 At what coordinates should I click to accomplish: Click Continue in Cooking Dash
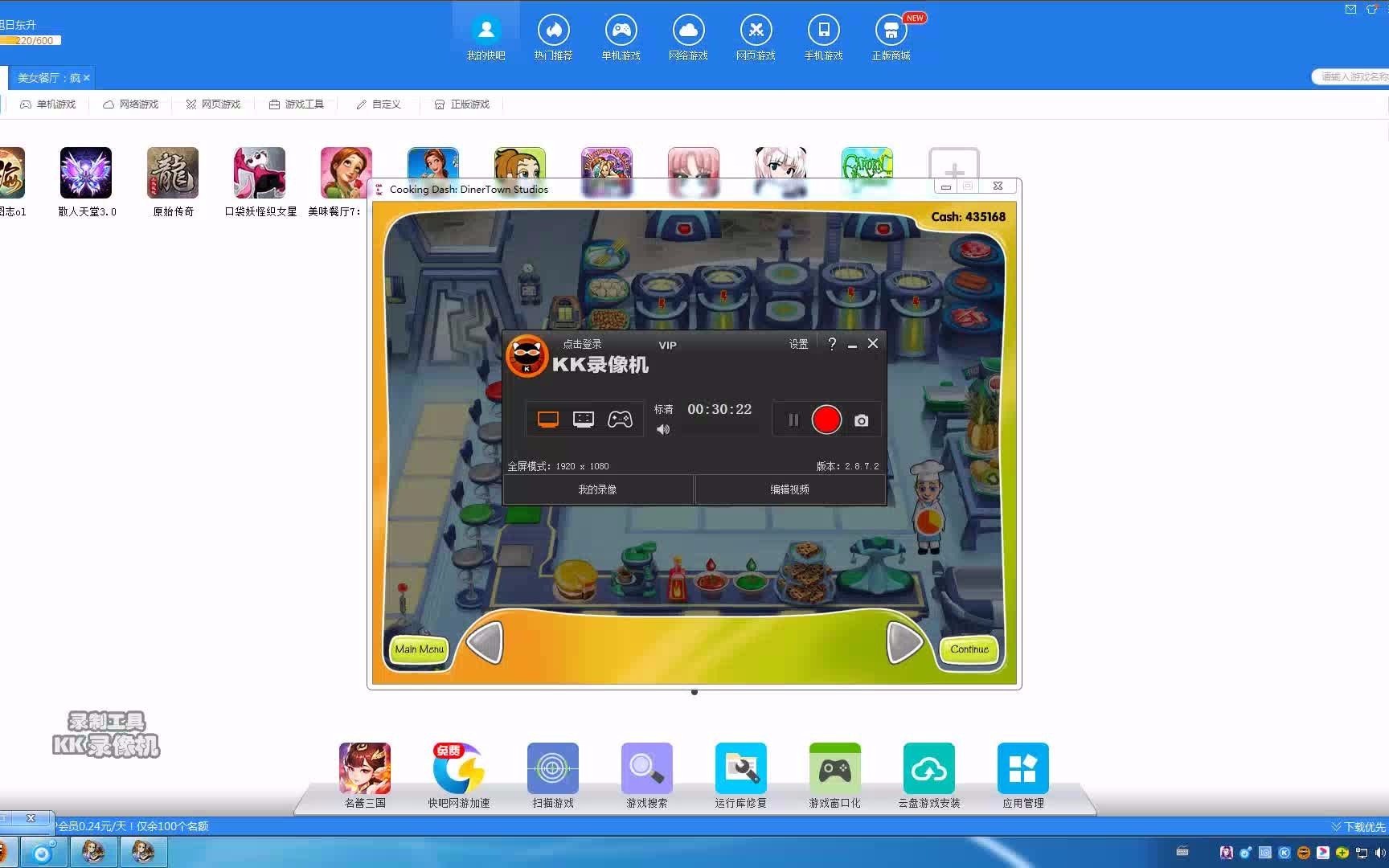(969, 649)
